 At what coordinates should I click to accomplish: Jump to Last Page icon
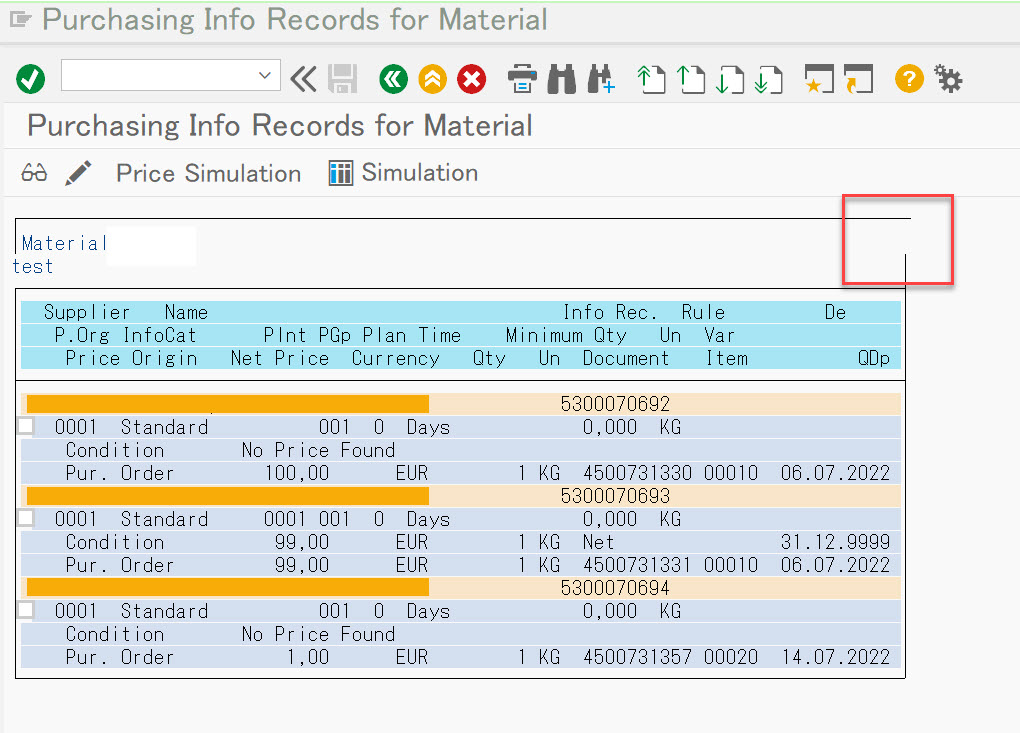click(768, 79)
